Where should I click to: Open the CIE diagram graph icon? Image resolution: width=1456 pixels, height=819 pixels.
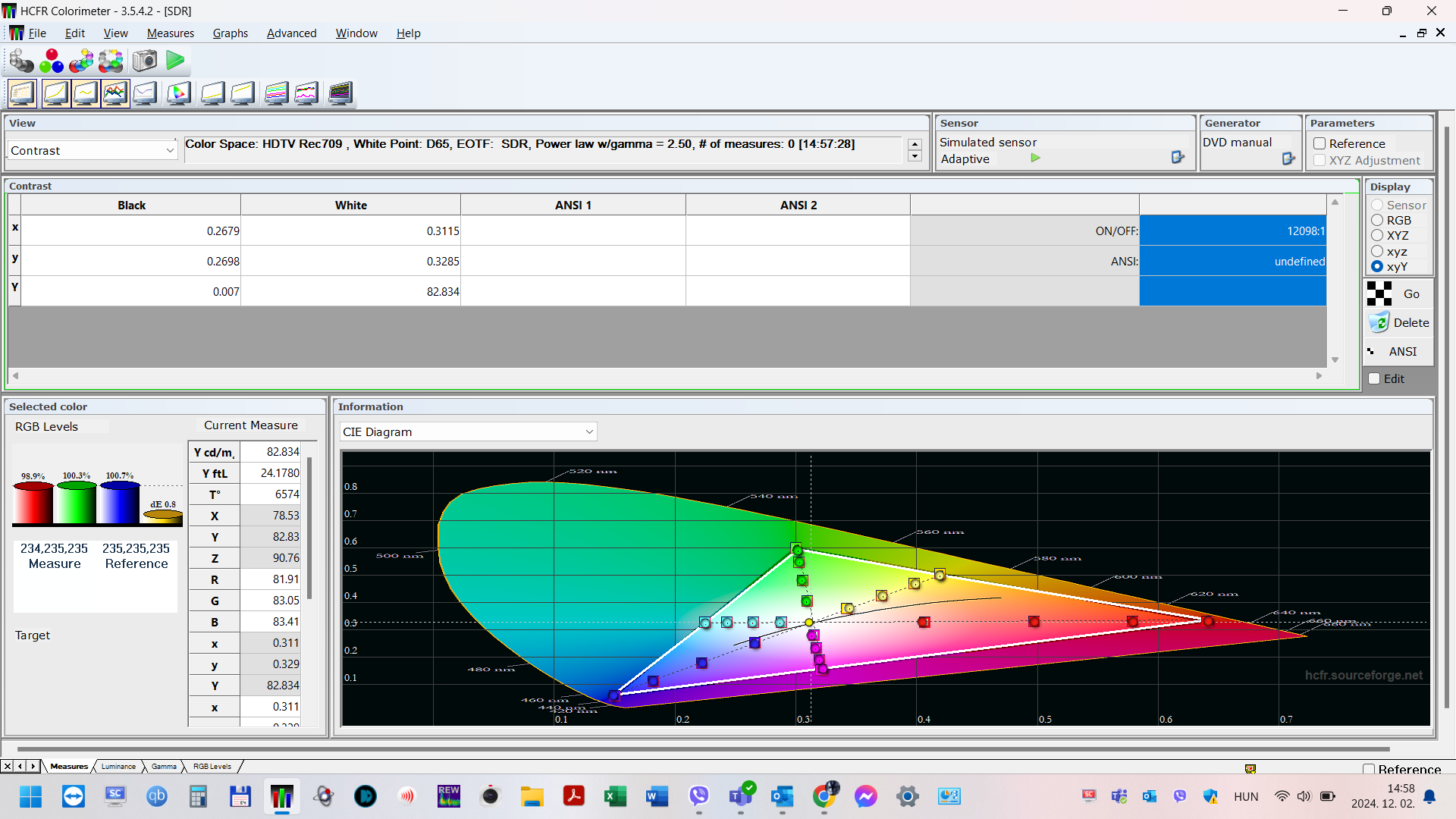pyautogui.click(x=178, y=93)
